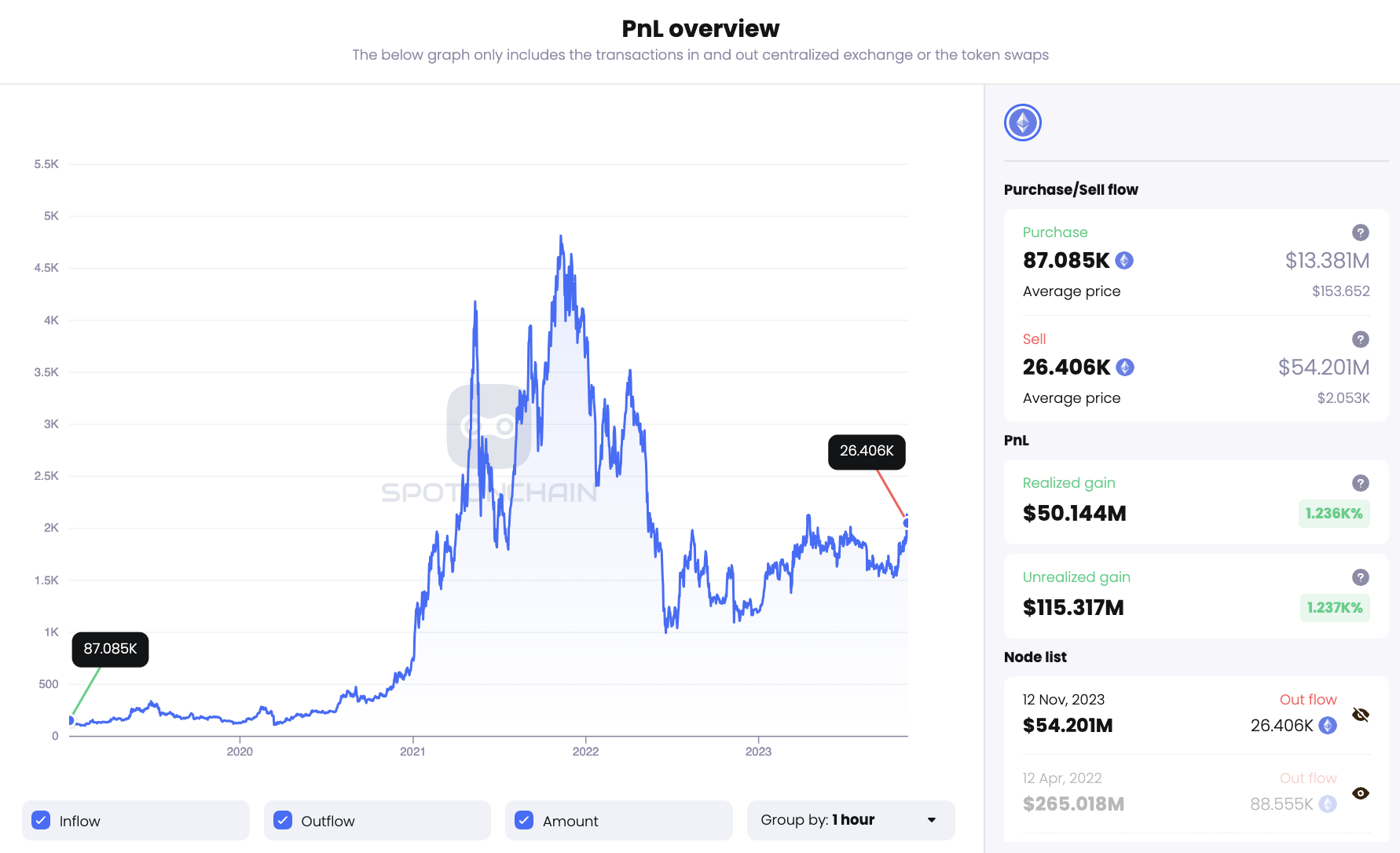Select the $54.201M node entry

1068,725
